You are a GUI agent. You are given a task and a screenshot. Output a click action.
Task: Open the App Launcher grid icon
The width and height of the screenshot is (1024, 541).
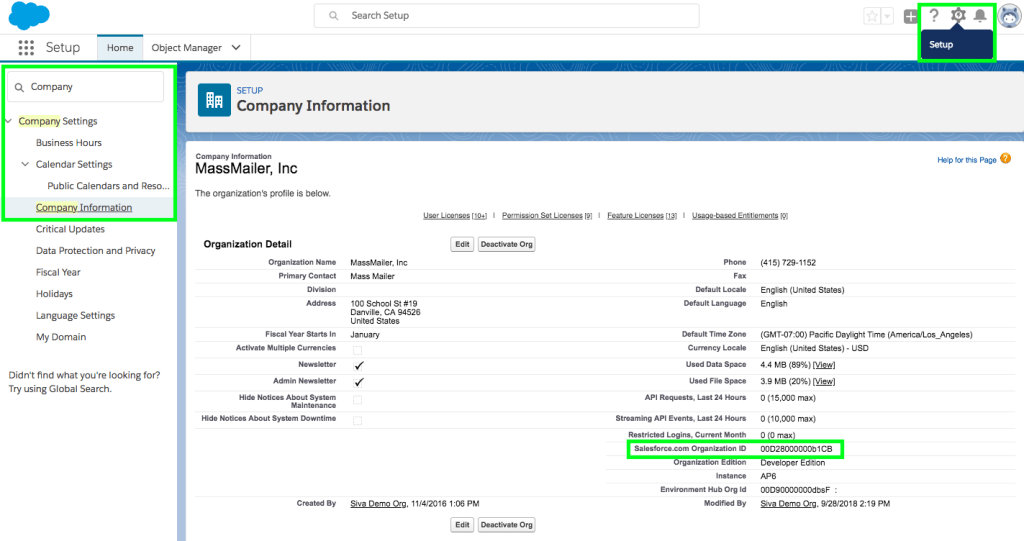tap(26, 48)
